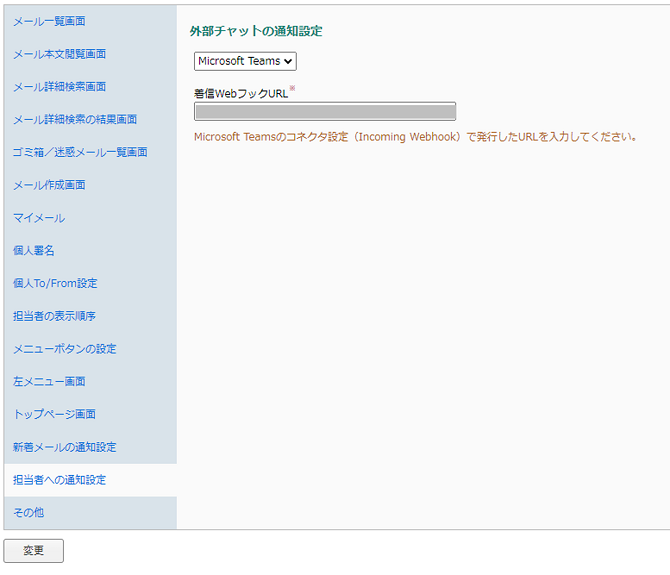Select ゴミ箱／迷惑メール一覧画面 in sidebar
670x575 pixels.
(x=80, y=152)
